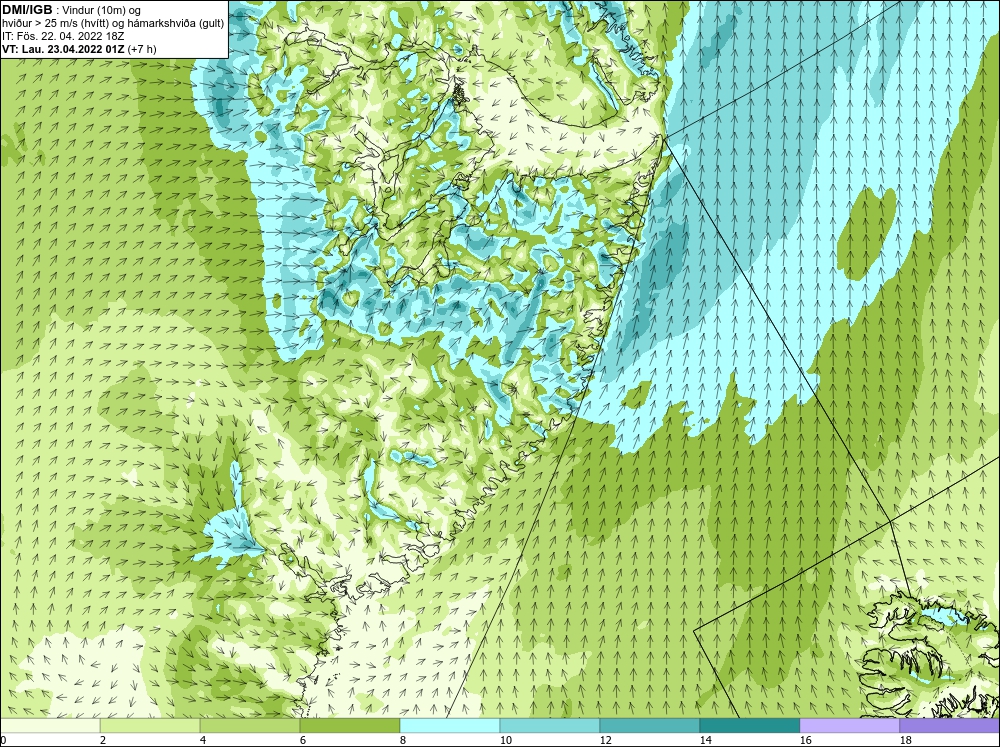Select the 'IT: Fös. 22. 04. 2022 18Z' line

pyautogui.click(x=63, y=36)
